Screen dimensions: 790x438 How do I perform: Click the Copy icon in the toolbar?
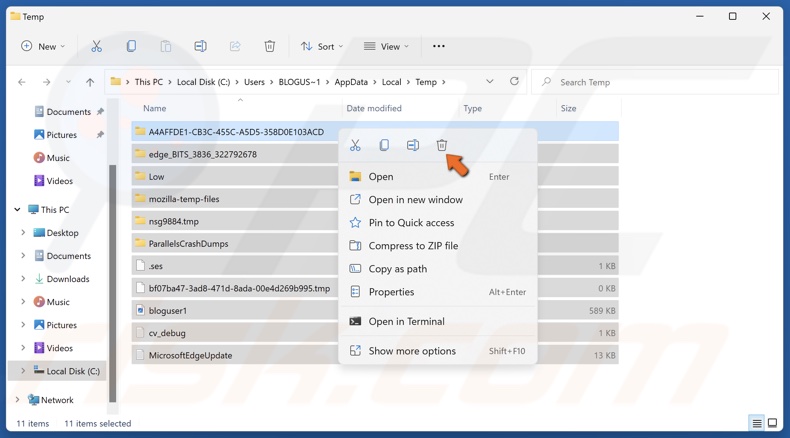point(131,46)
